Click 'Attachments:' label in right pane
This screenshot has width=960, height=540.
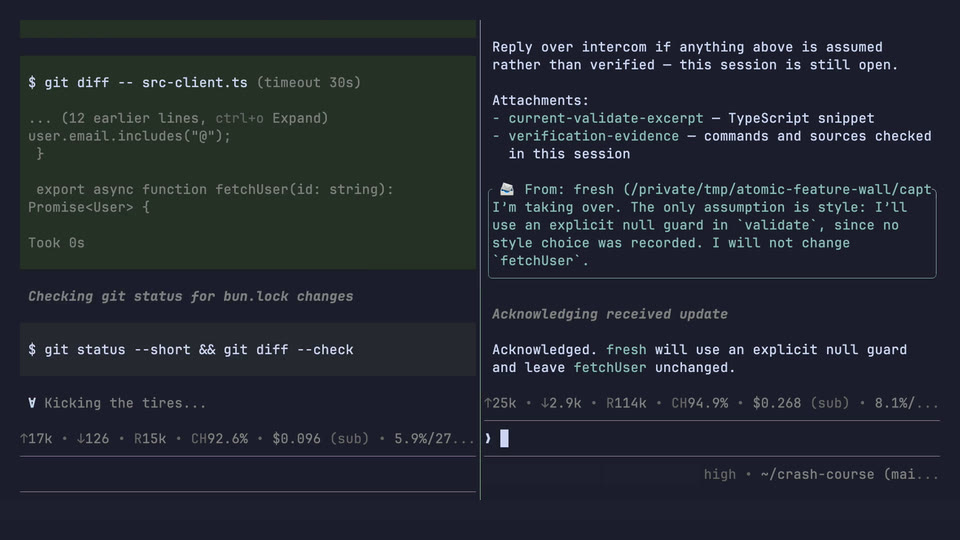pyautogui.click(x=541, y=100)
